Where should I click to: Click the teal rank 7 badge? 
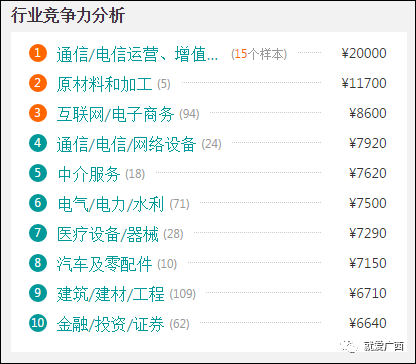[x=38, y=233]
